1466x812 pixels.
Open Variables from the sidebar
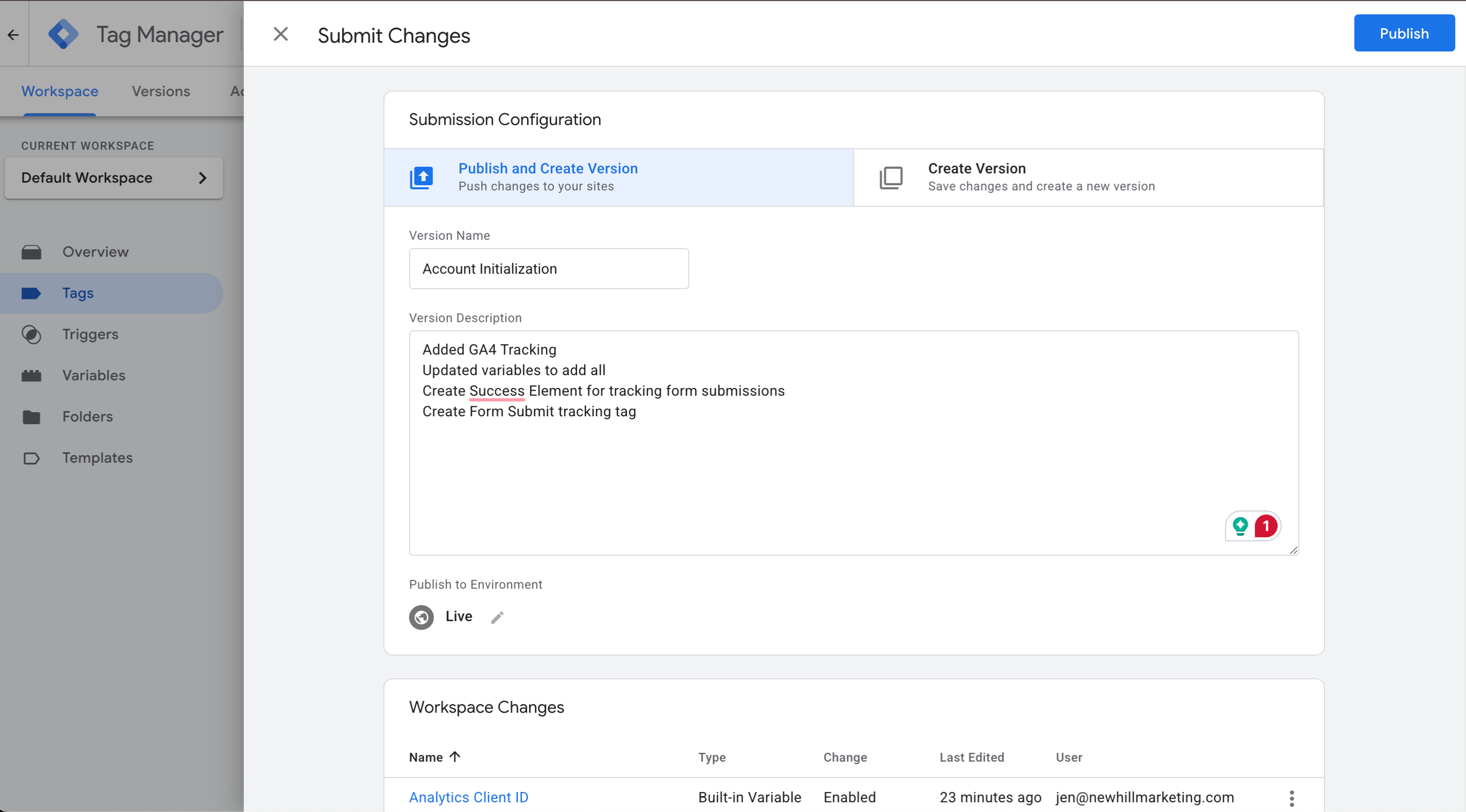(x=93, y=375)
